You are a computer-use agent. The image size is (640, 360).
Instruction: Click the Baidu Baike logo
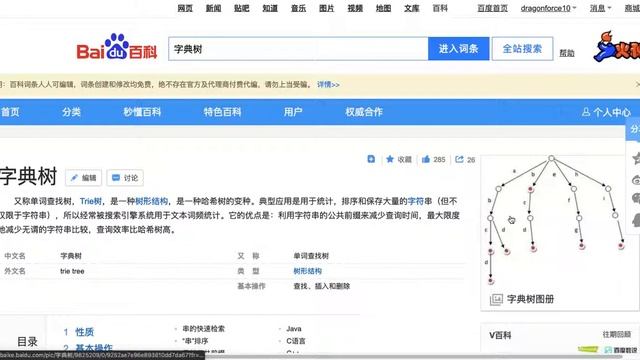click(117, 47)
